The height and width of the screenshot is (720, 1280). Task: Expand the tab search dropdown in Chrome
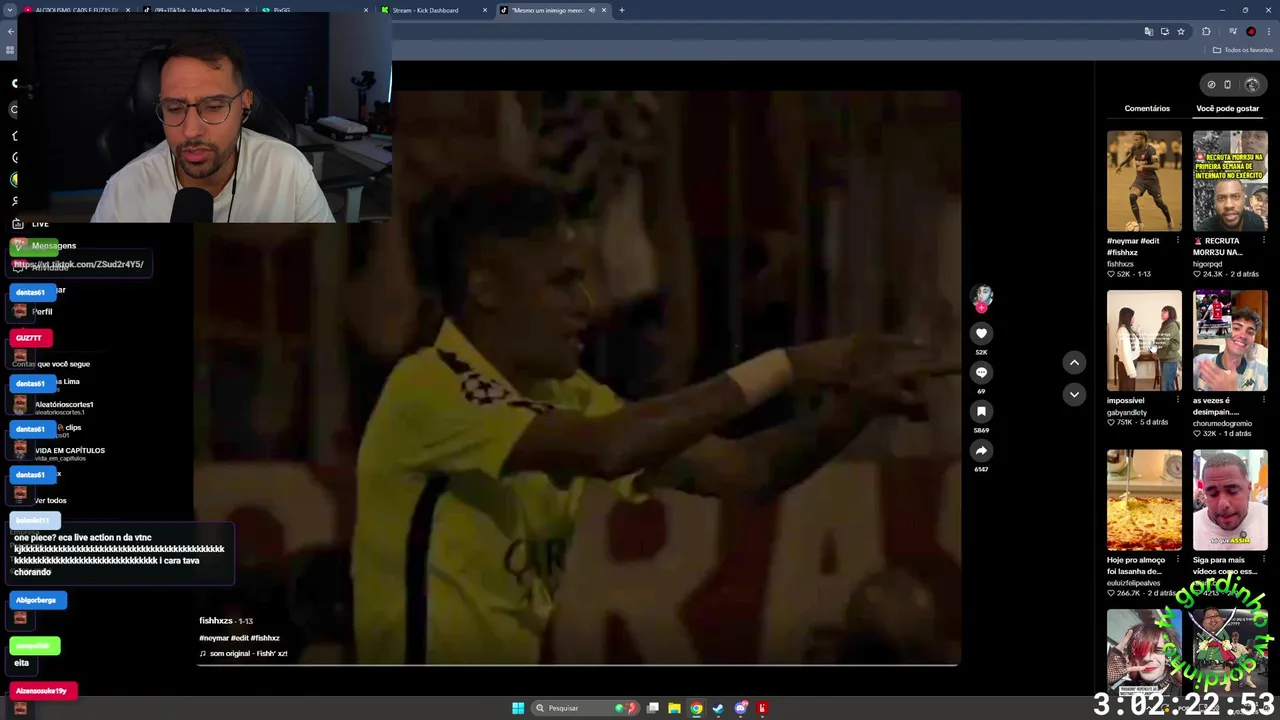pos(10,10)
